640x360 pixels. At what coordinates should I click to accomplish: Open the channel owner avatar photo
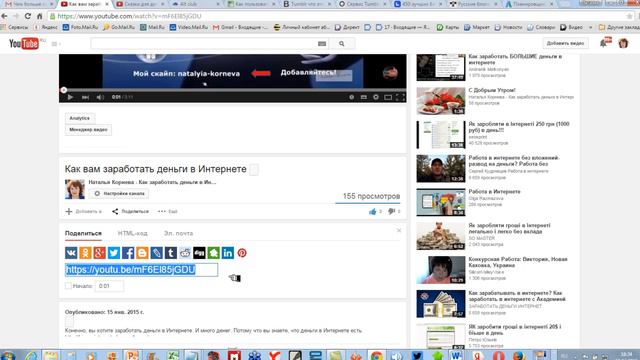tap(75, 189)
